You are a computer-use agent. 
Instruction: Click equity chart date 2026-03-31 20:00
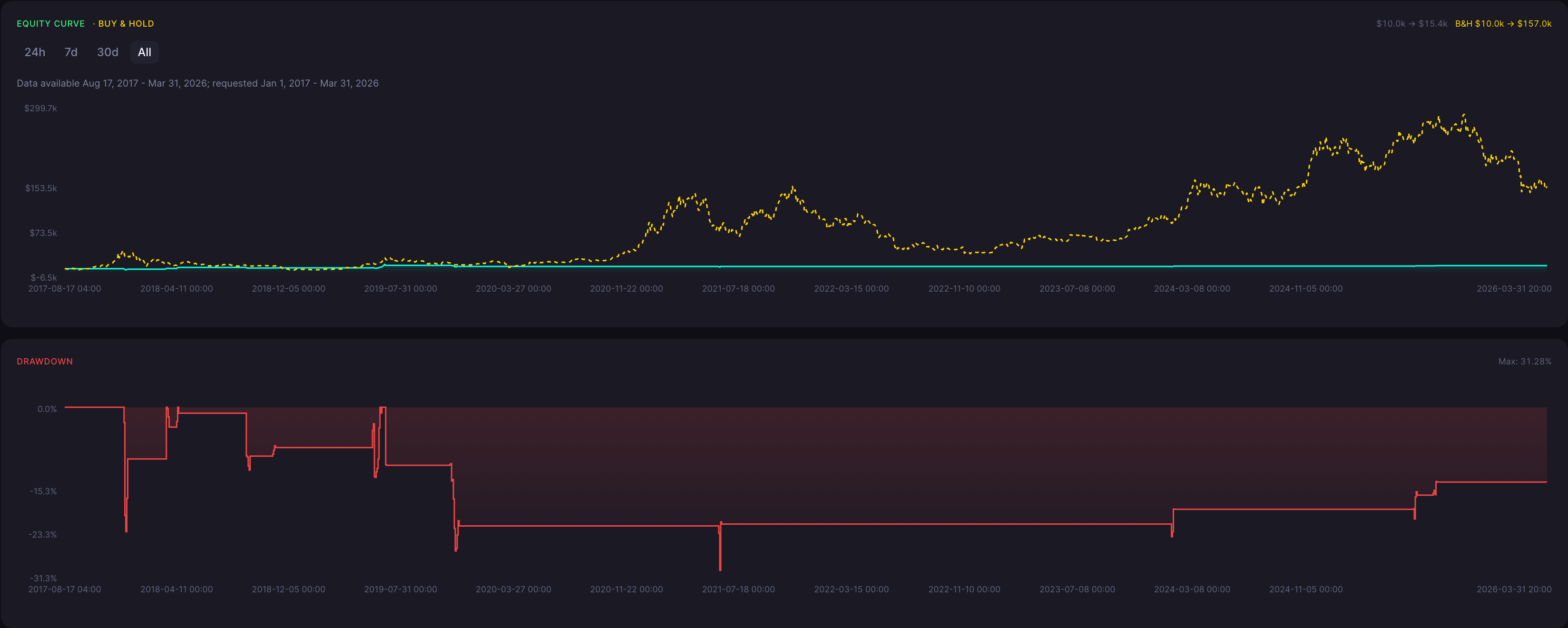(1514, 288)
